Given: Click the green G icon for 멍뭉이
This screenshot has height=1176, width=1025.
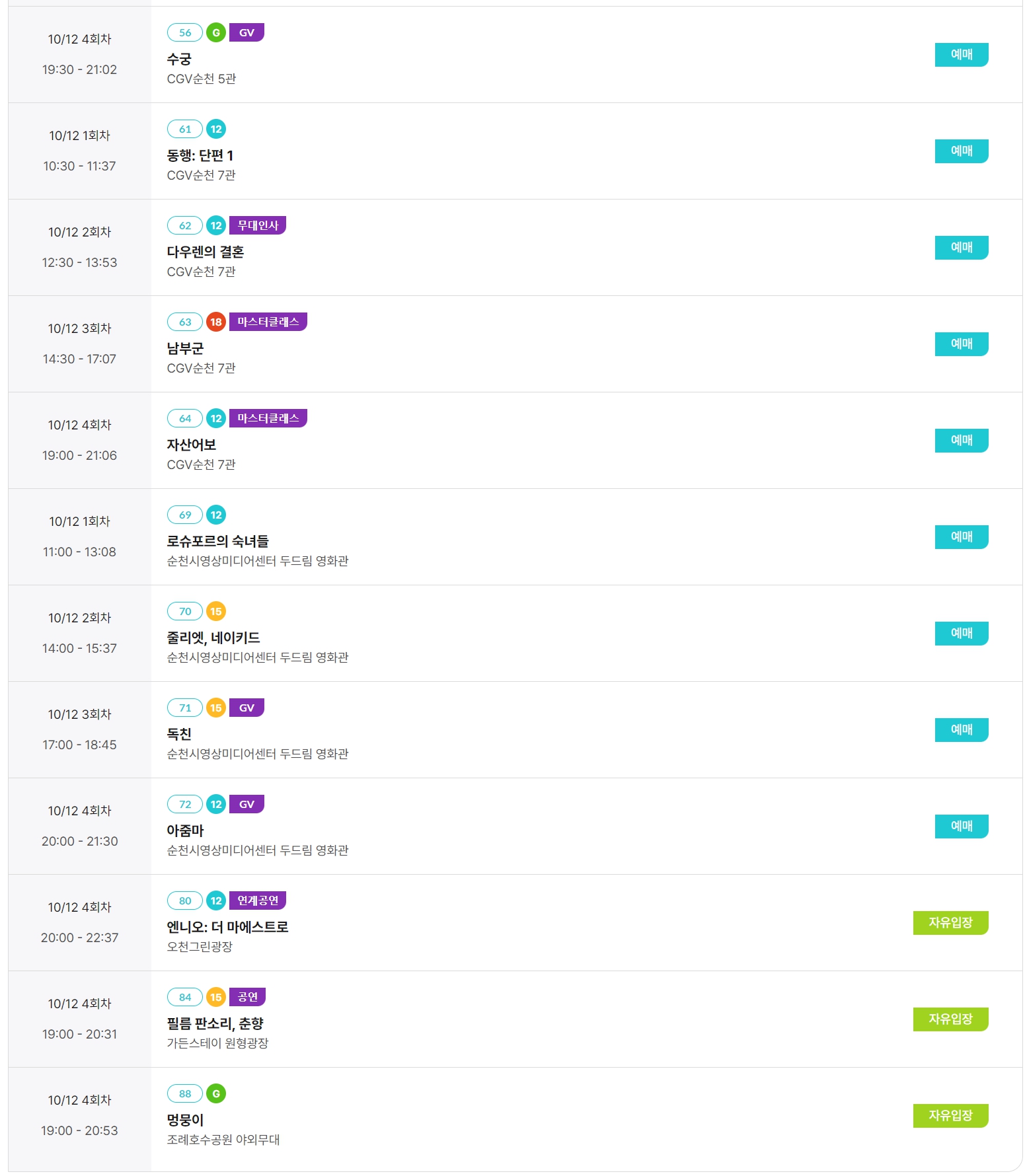Looking at the screenshot, I should point(216,1093).
